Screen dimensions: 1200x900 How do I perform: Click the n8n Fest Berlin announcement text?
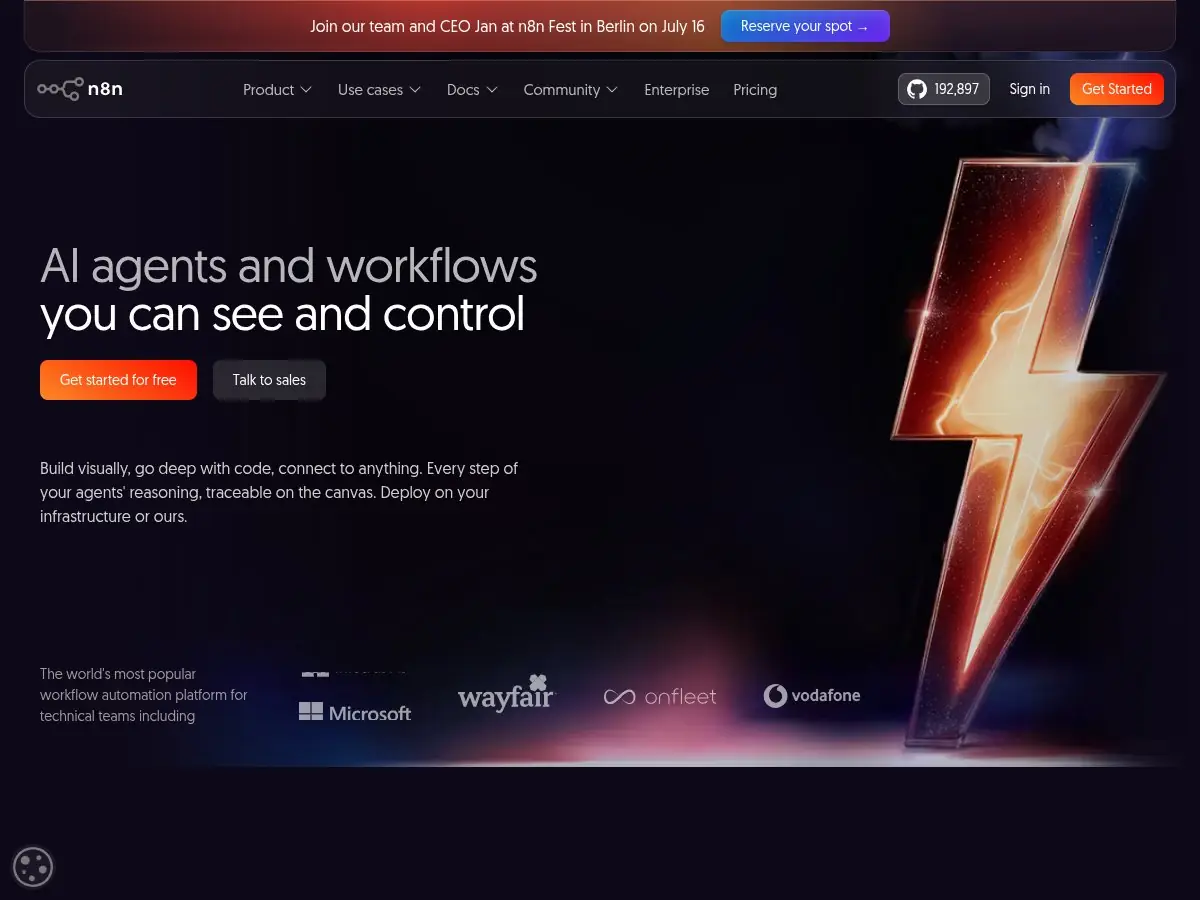pyautogui.click(x=507, y=26)
